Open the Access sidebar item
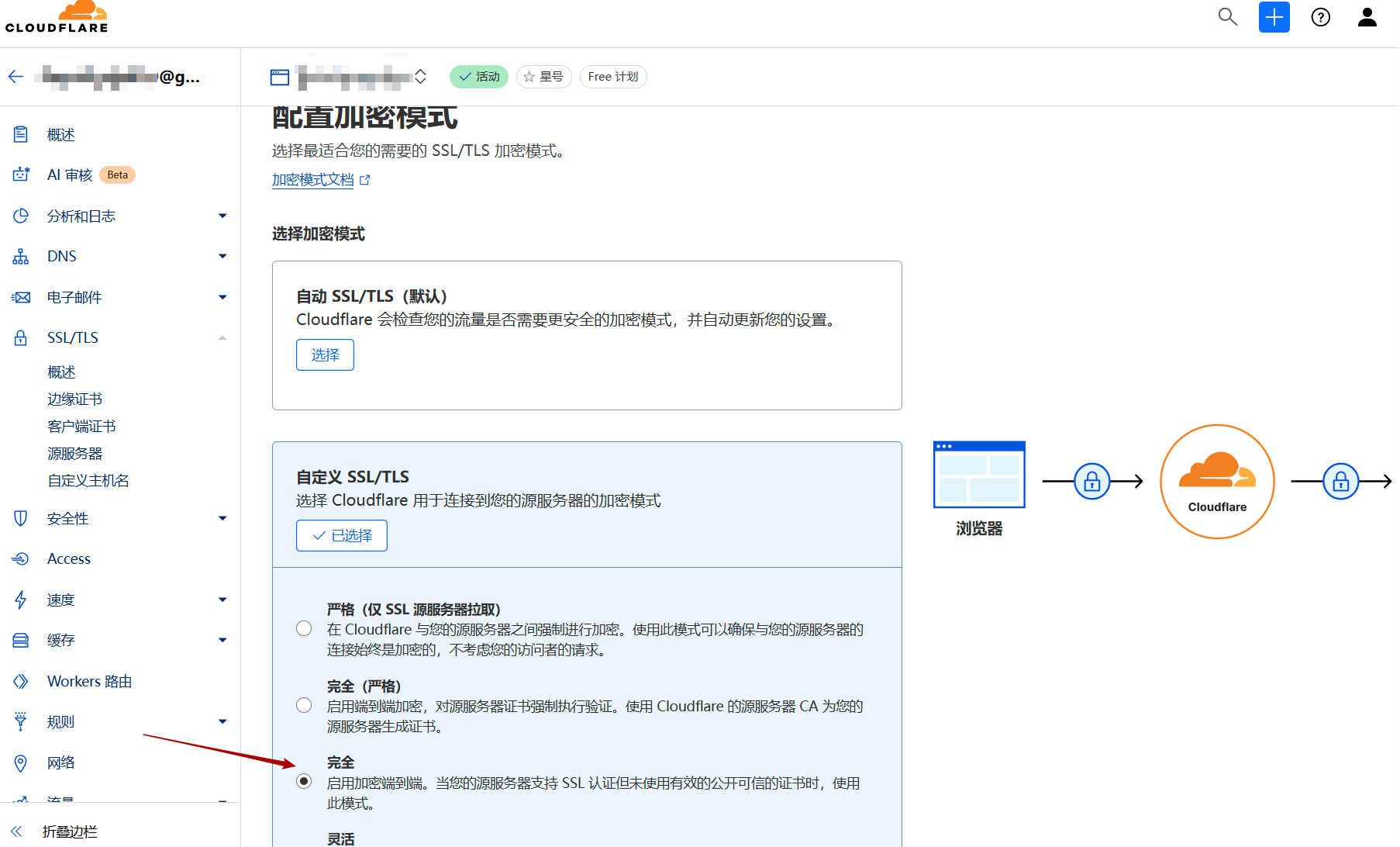The width and height of the screenshot is (1400, 847). (x=68, y=558)
